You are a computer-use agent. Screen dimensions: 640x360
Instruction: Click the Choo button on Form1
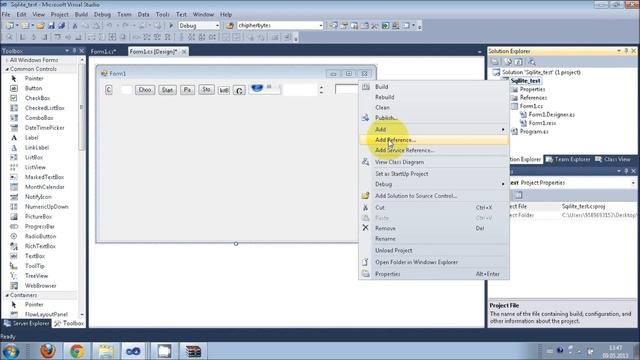tap(145, 89)
